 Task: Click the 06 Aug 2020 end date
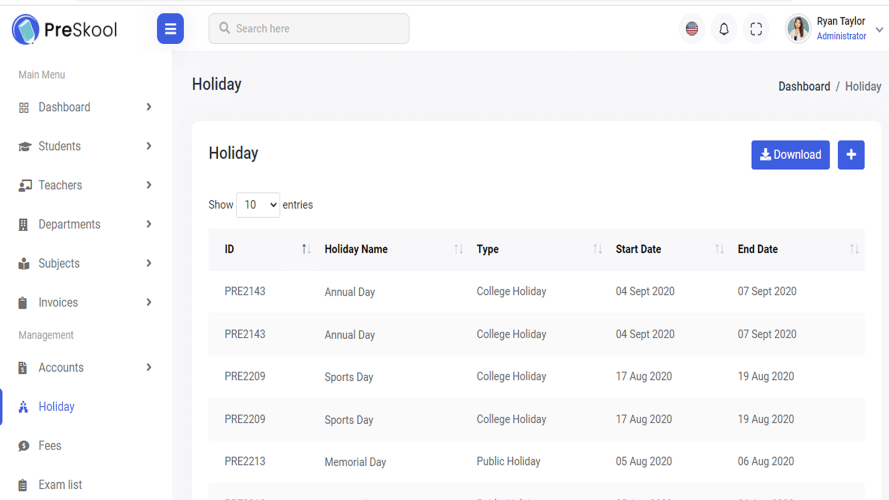(x=765, y=461)
